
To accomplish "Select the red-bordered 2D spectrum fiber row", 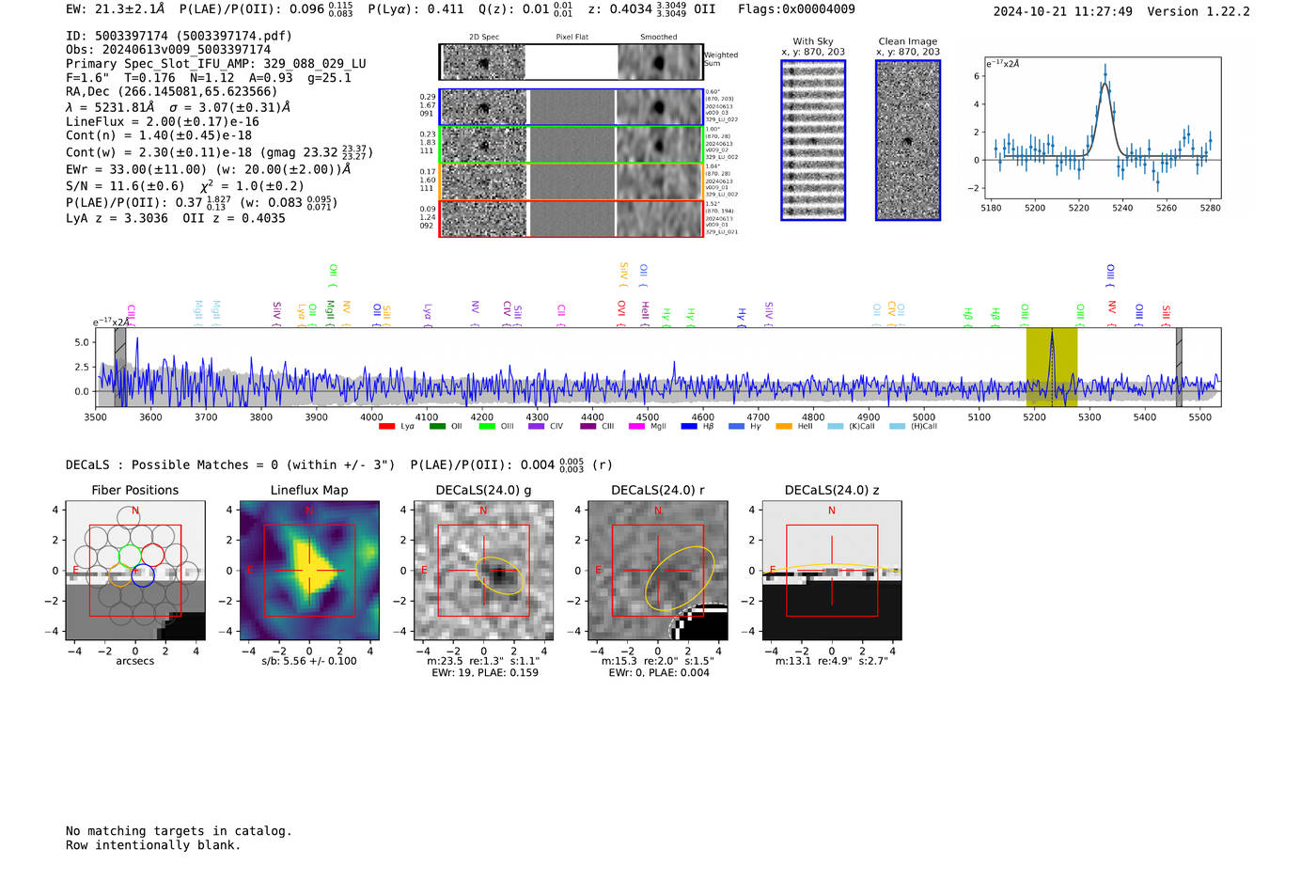I will click(572, 218).
